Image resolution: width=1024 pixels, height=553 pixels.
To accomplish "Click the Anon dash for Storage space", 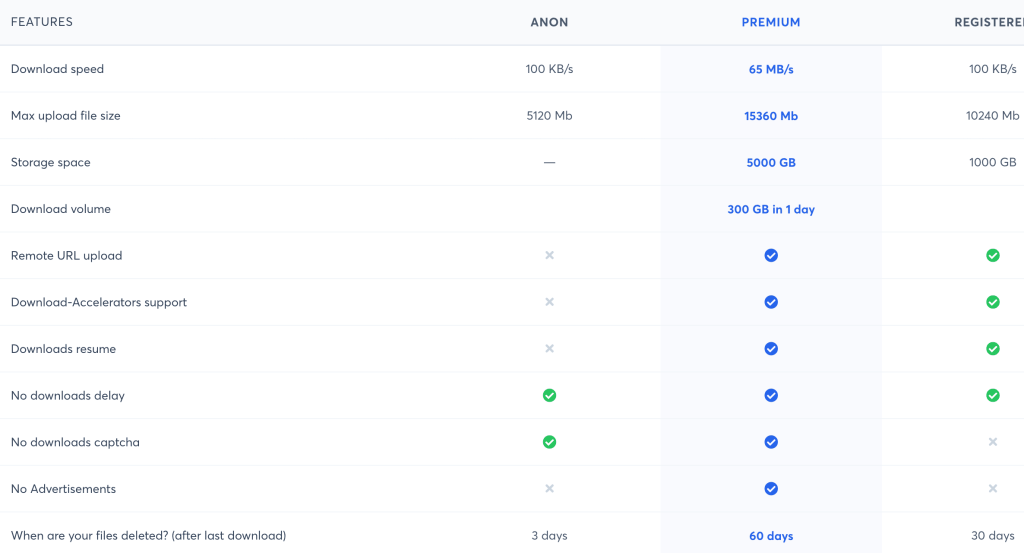I will [549, 162].
